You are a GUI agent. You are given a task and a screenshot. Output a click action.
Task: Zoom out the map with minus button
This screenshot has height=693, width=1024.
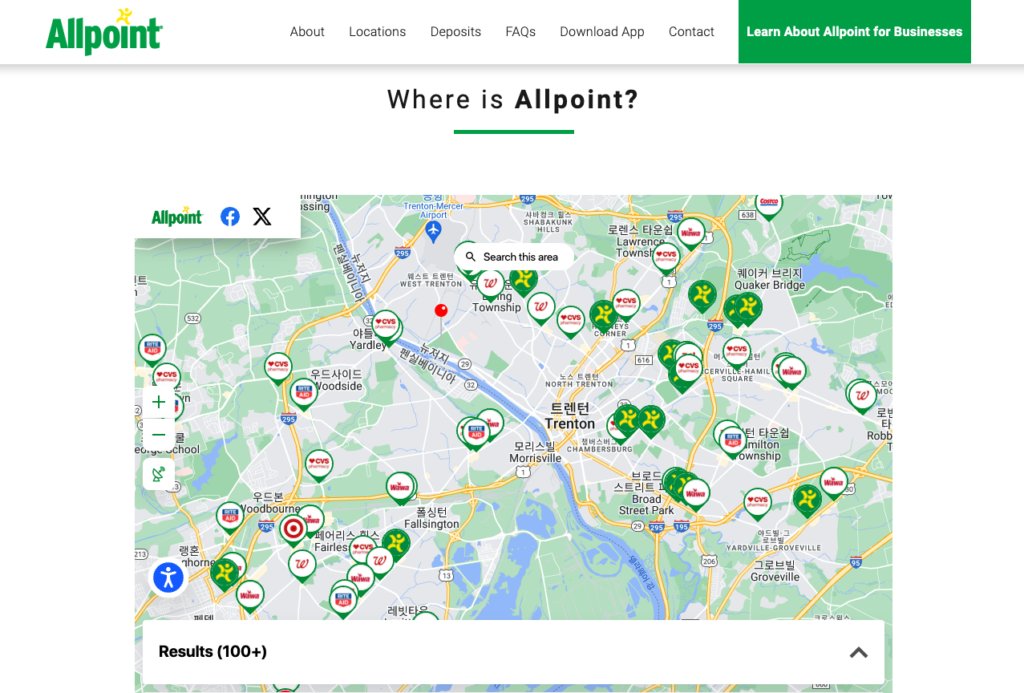coord(158,434)
